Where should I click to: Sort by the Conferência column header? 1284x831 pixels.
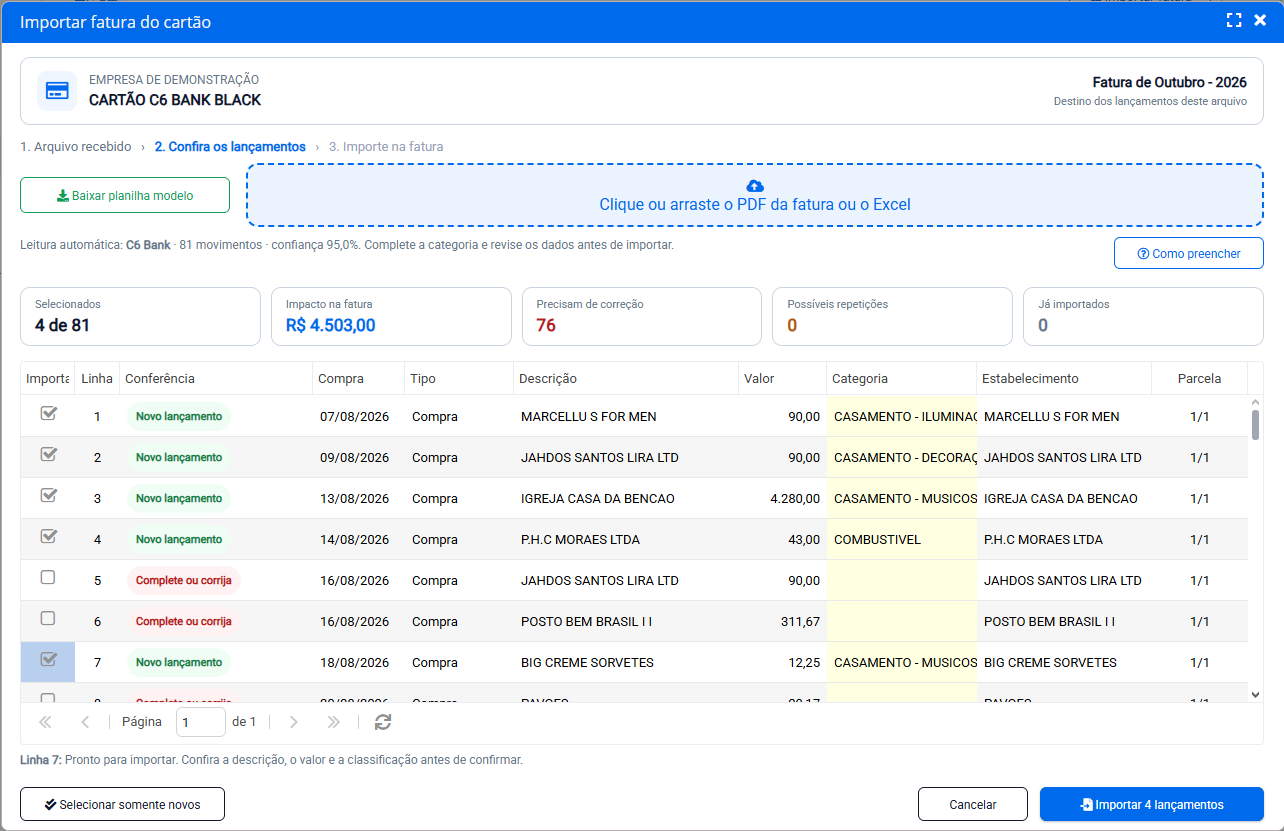point(216,379)
